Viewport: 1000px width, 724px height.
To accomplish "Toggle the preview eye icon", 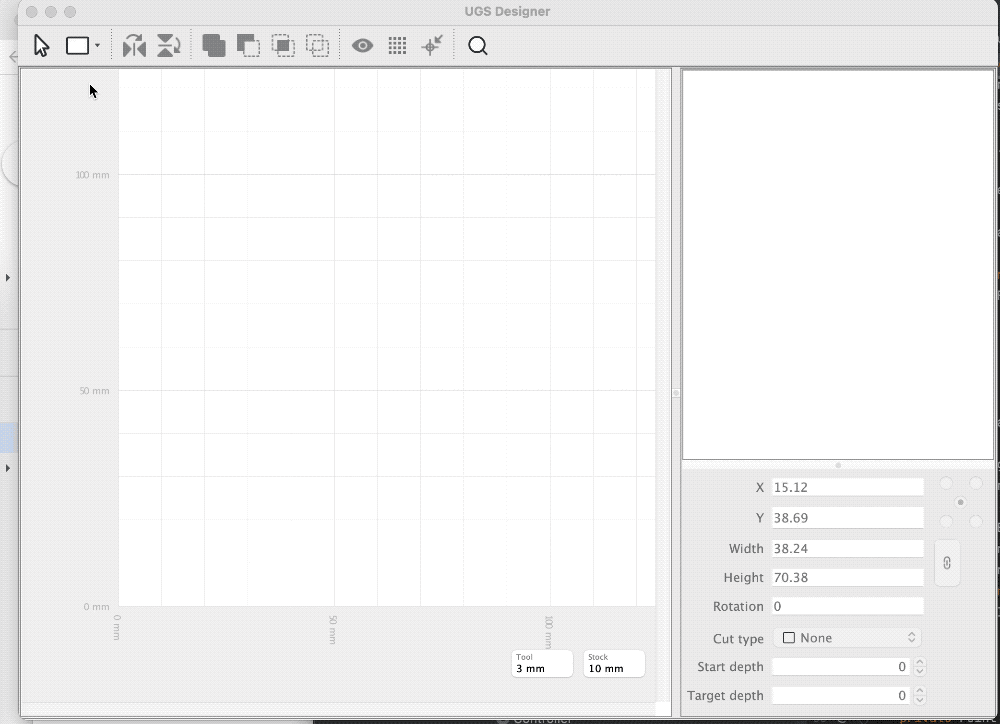I will click(x=363, y=45).
